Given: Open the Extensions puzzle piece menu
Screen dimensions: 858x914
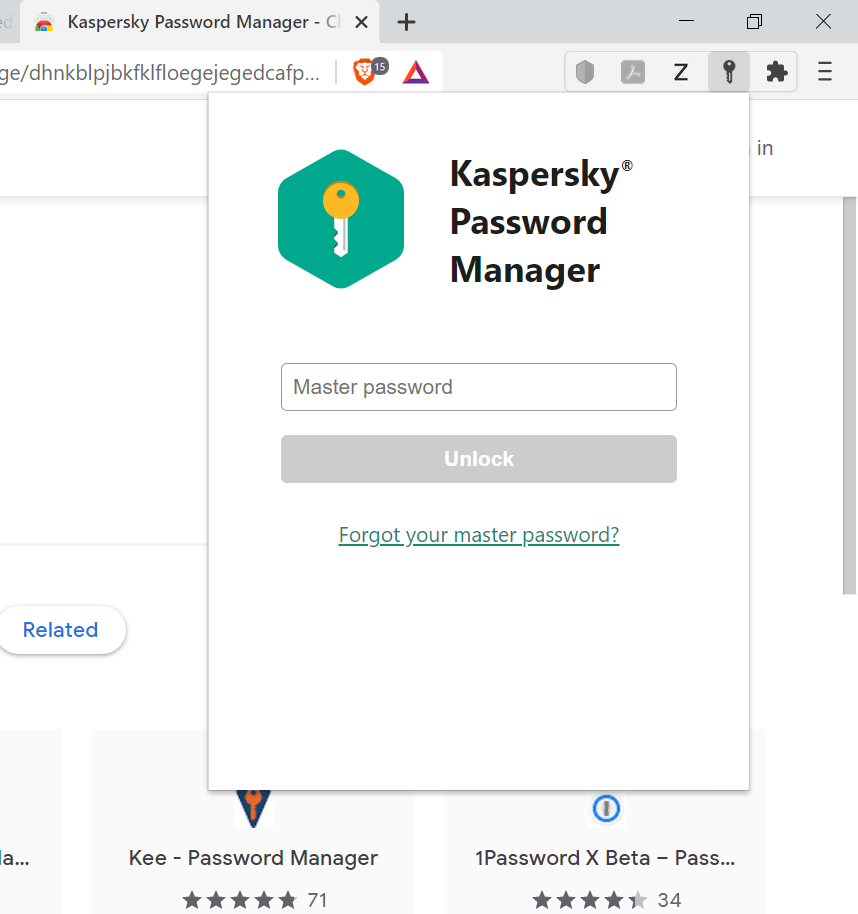Looking at the screenshot, I should click(x=776, y=72).
